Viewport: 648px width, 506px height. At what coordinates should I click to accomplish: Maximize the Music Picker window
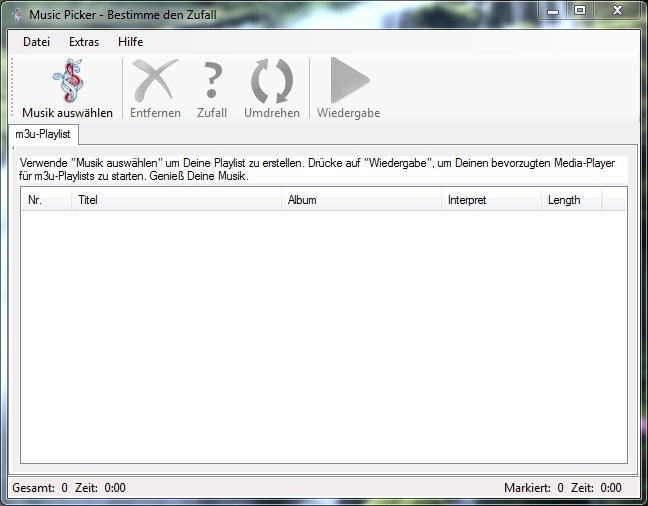(579, 11)
